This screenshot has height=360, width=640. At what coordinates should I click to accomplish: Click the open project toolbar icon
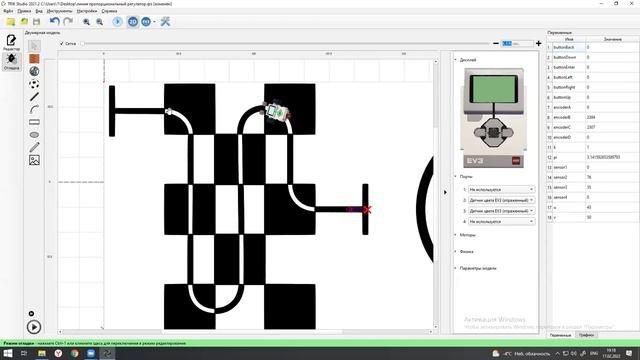tap(24, 22)
